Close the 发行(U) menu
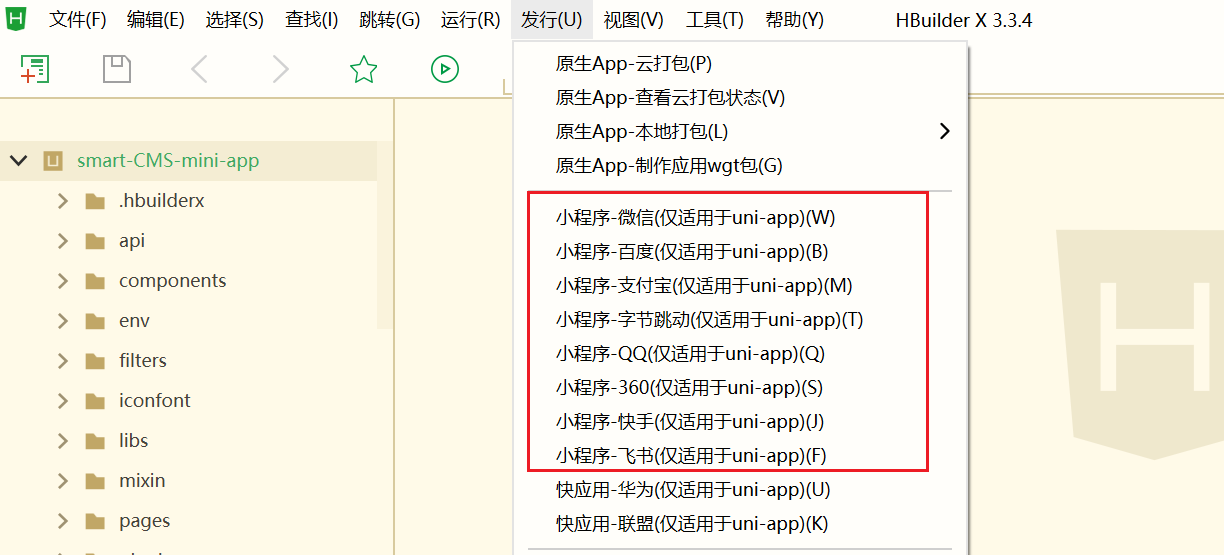Screen dimensions: 1224x555 [552, 20]
